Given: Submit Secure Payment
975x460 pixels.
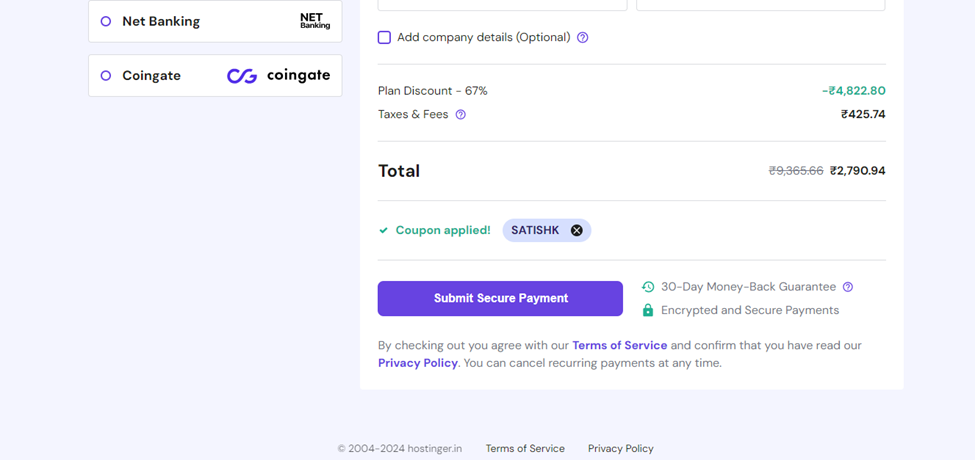Looking at the screenshot, I should coord(500,298).
